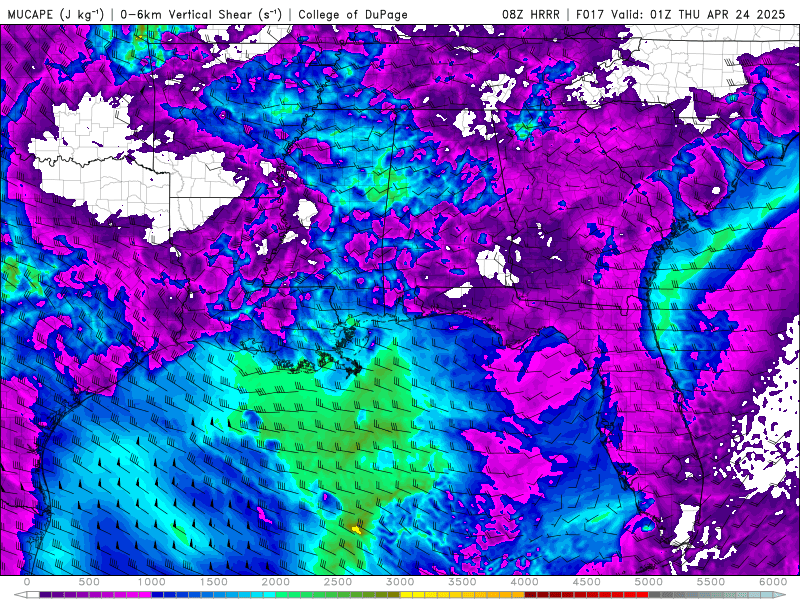Click the 'College of DuPage' text
The width and height of the screenshot is (800, 600).
tap(353, 14)
